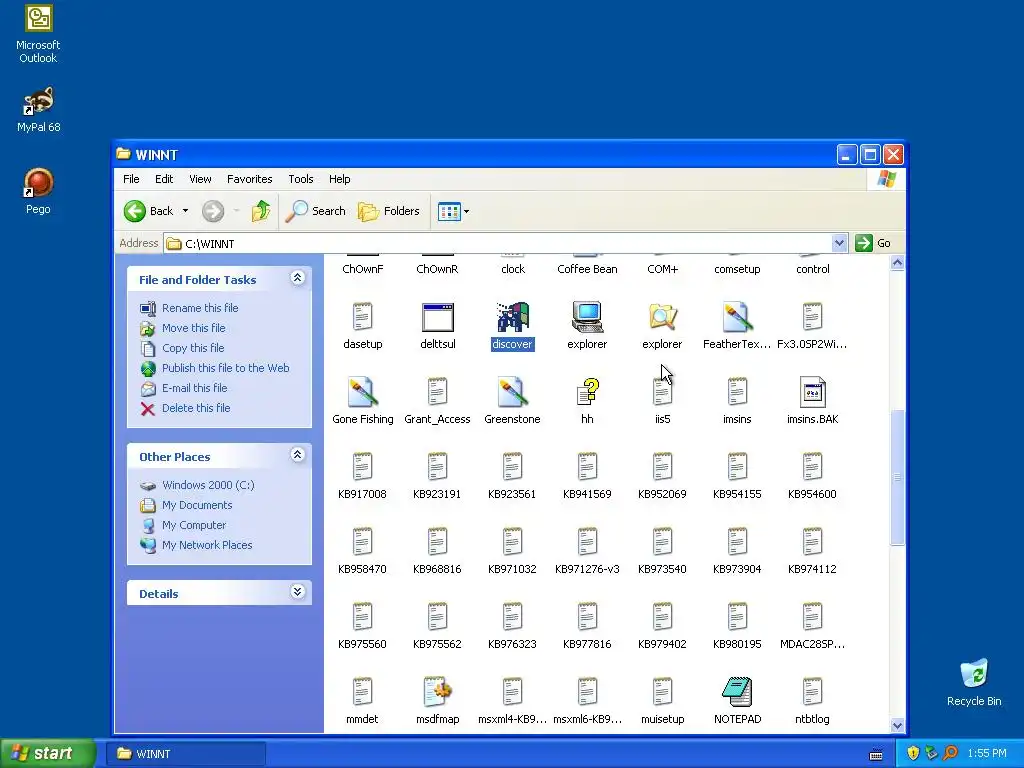Select the NOTEPAD application icon
Screen dimensions: 1024x768
[x=737, y=692]
